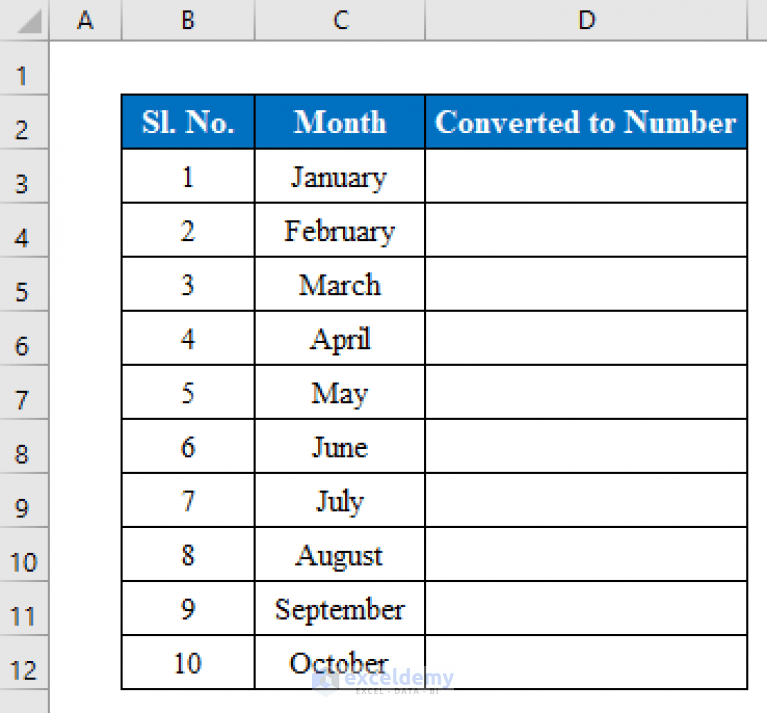Select column C header
This screenshot has height=713, width=767.
[x=340, y=20]
